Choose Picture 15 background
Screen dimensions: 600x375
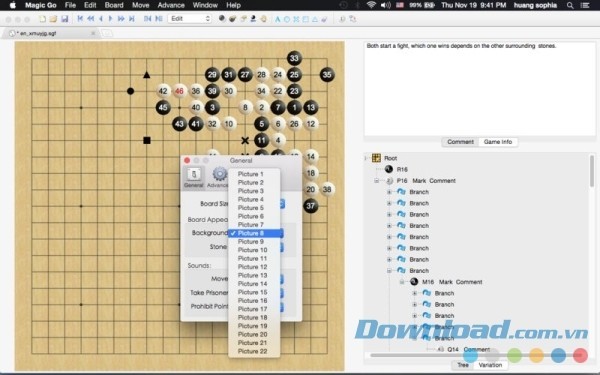pos(254,292)
